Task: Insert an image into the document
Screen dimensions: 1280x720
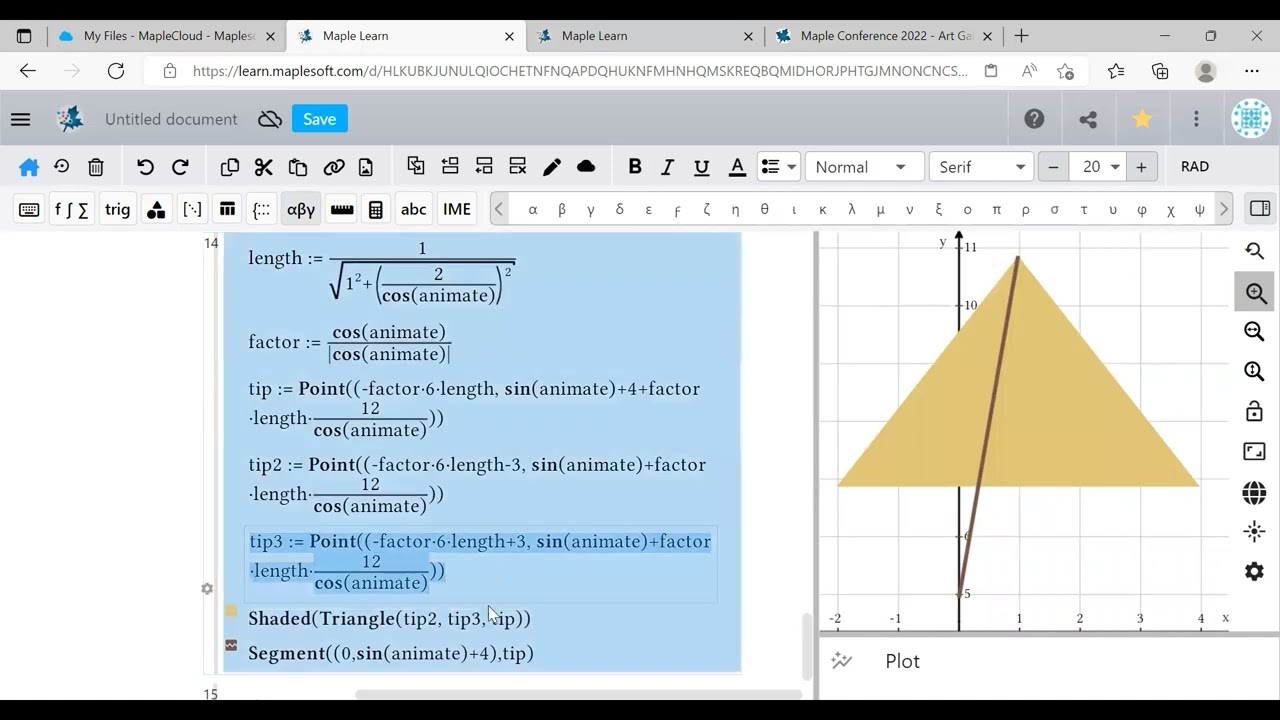Action: pyautogui.click(x=366, y=167)
